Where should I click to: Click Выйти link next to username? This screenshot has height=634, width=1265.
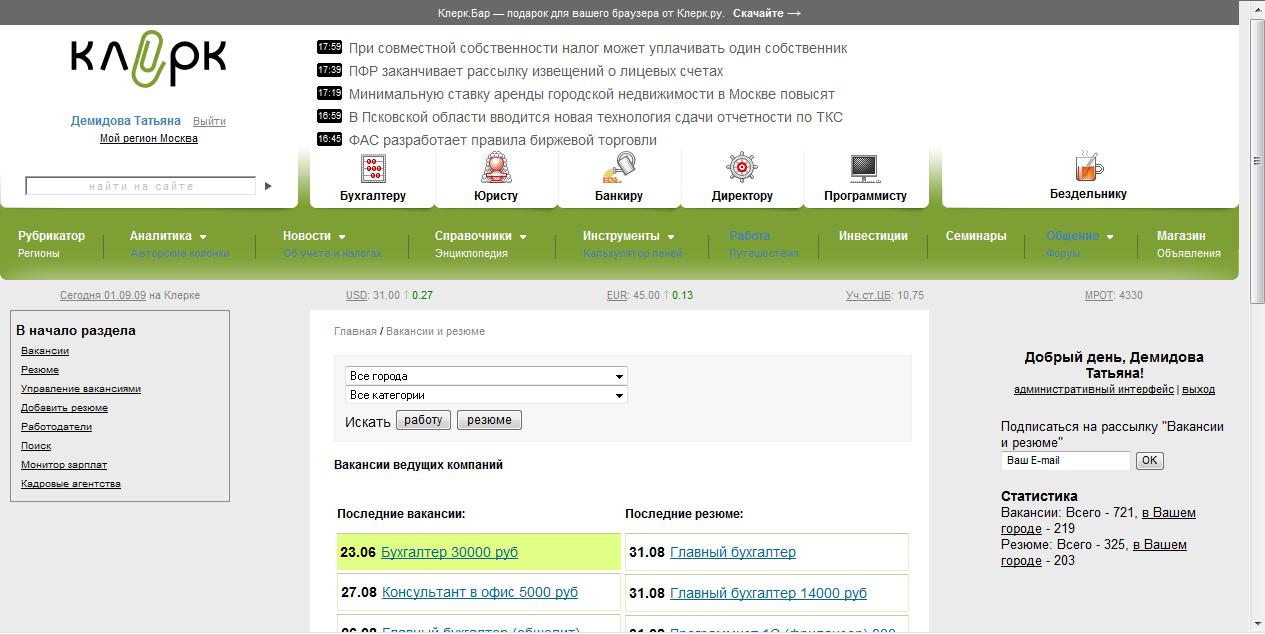209,121
